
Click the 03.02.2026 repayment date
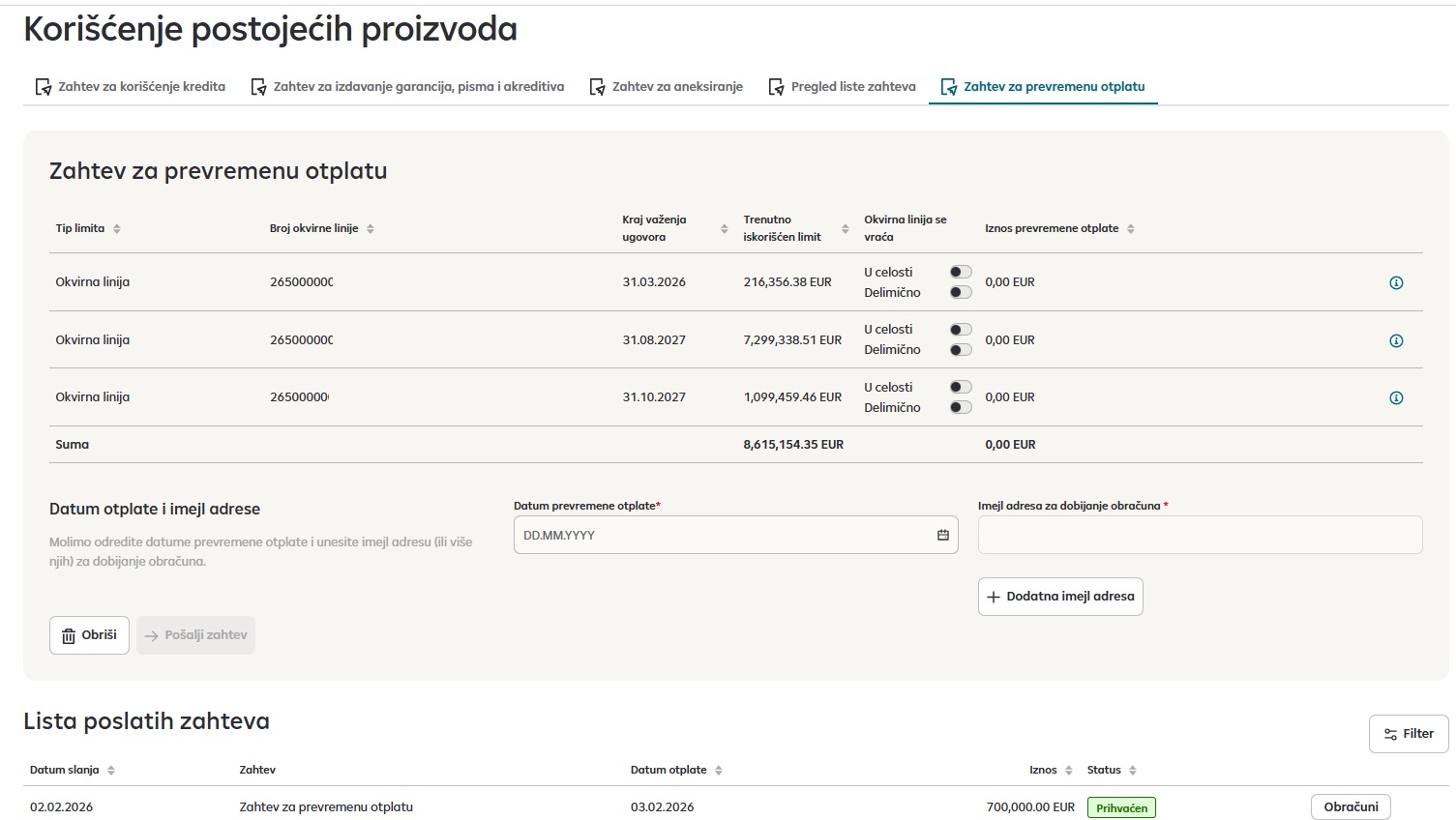click(662, 806)
